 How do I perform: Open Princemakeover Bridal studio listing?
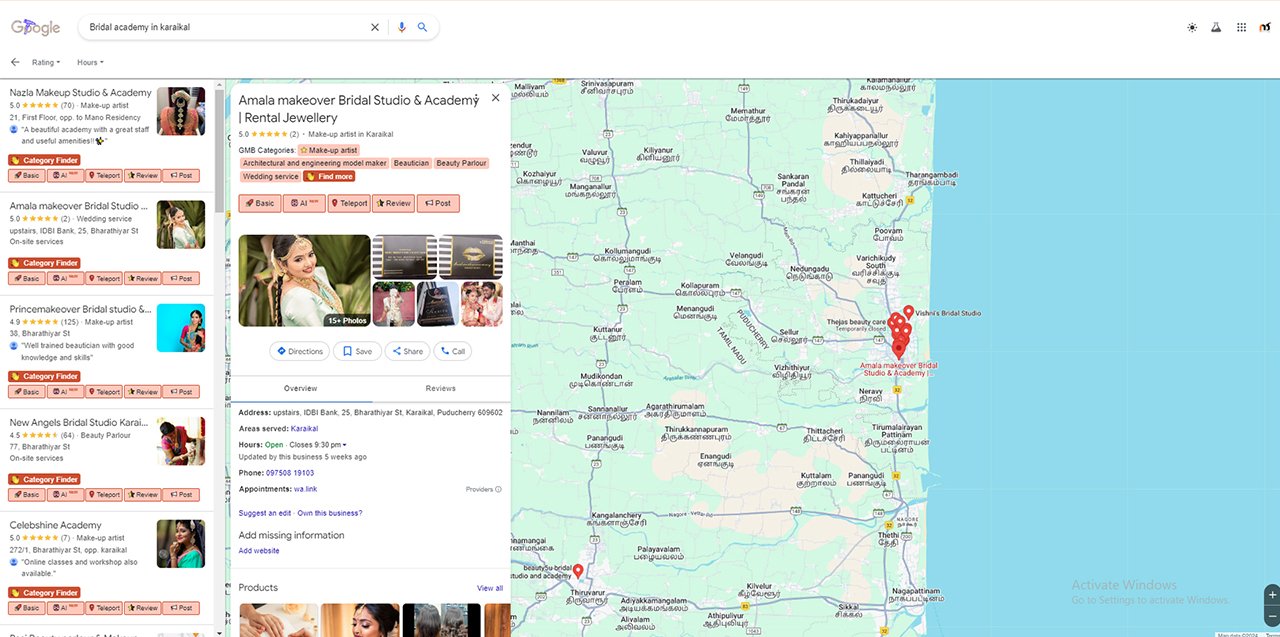pos(81,309)
